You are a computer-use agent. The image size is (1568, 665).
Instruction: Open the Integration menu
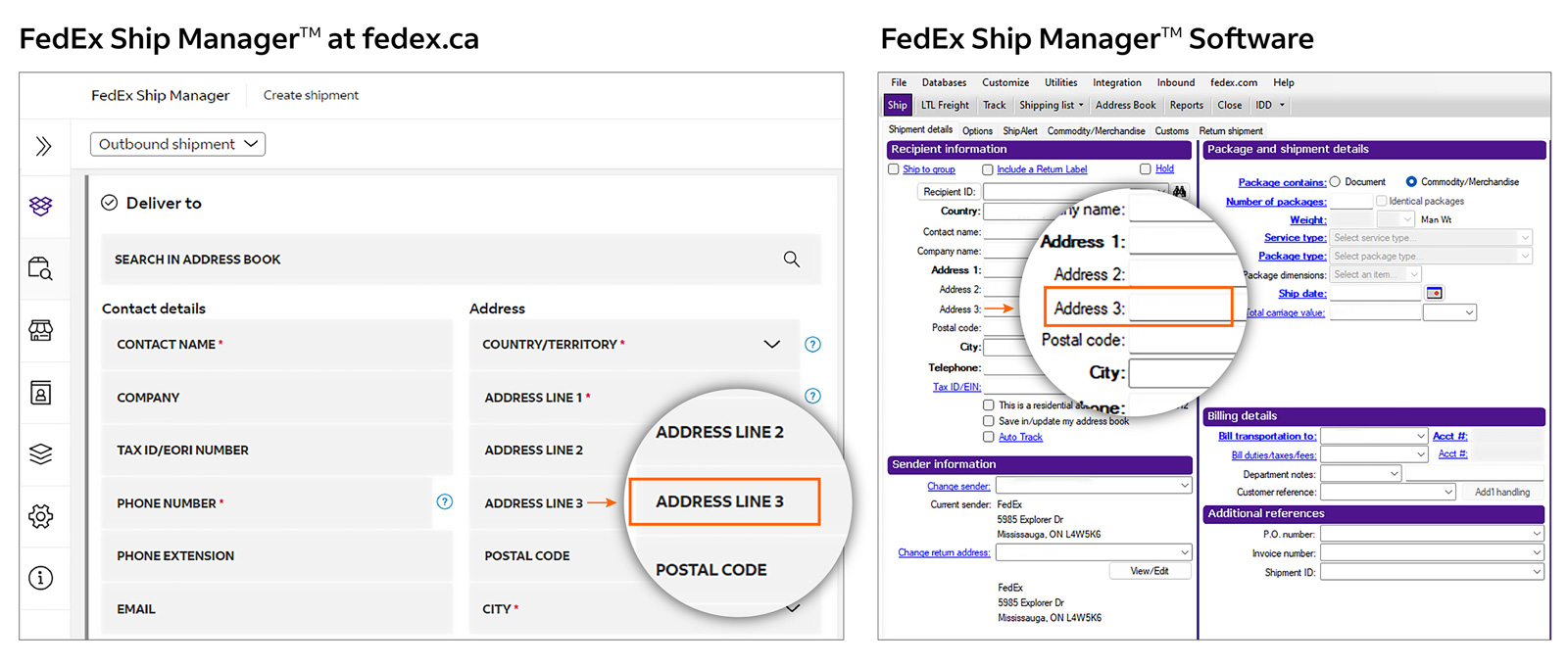coord(1117,83)
